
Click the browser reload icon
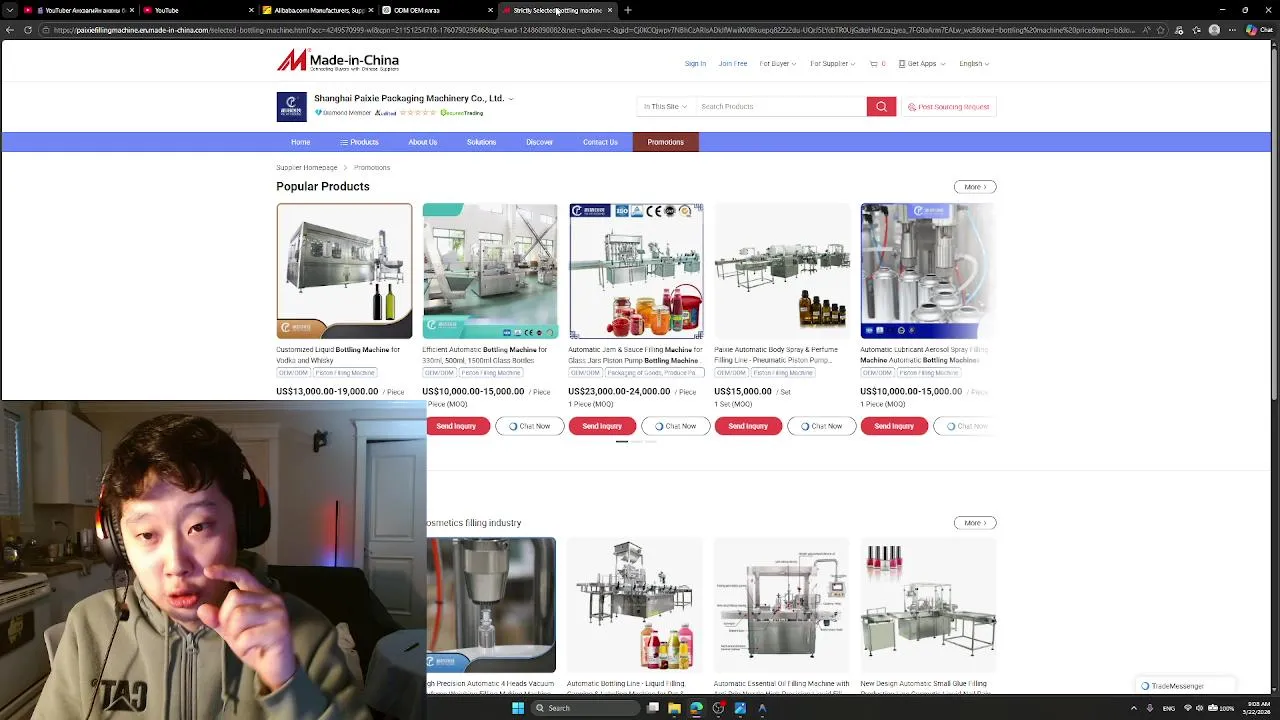point(28,30)
